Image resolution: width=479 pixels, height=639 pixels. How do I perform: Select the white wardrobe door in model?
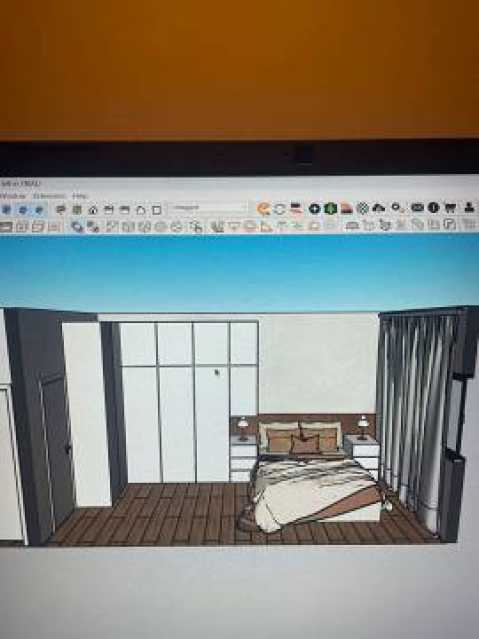[177, 424]
